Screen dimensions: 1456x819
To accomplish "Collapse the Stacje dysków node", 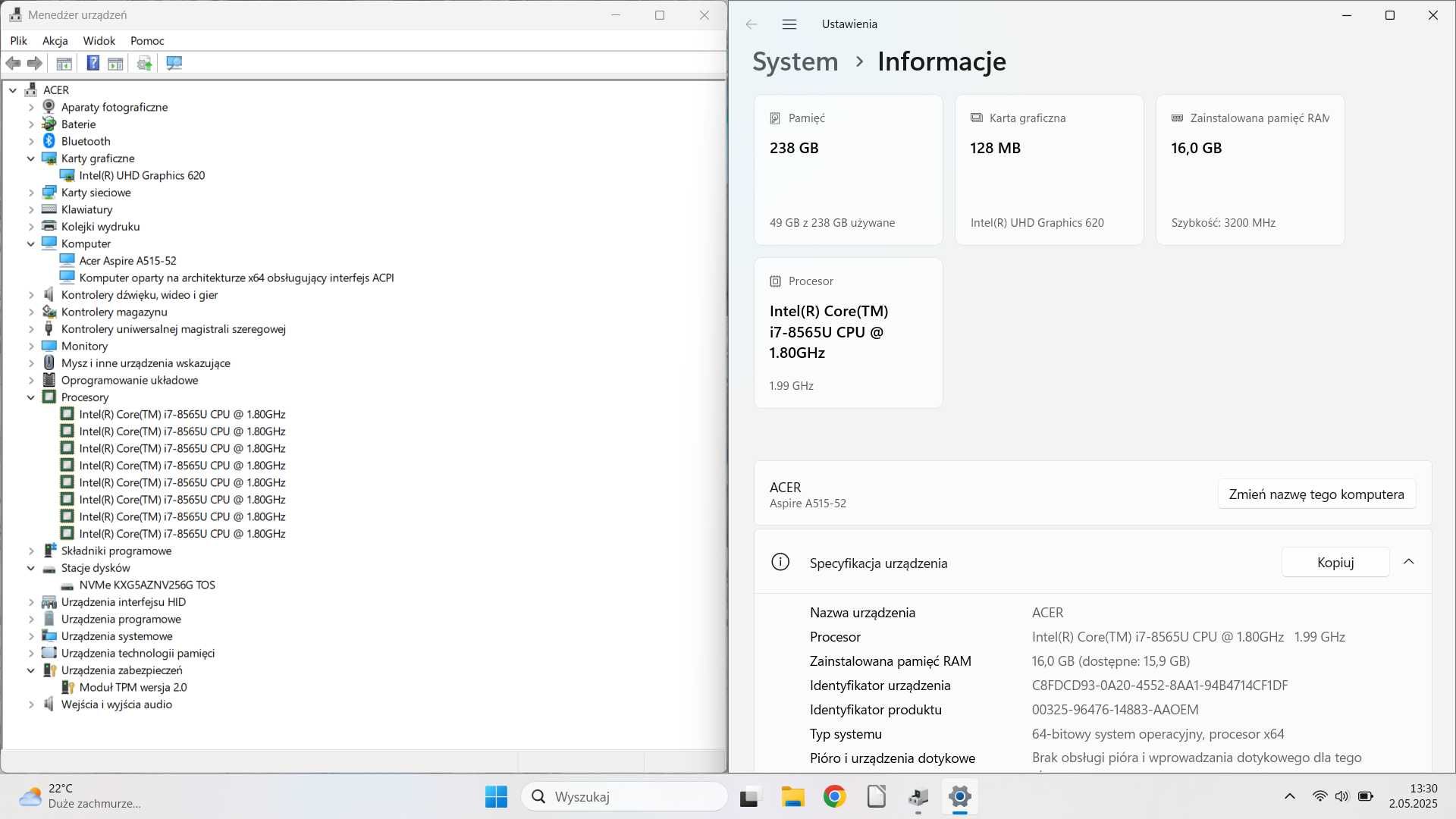I will pyautogui.click(x=31, y=568).
